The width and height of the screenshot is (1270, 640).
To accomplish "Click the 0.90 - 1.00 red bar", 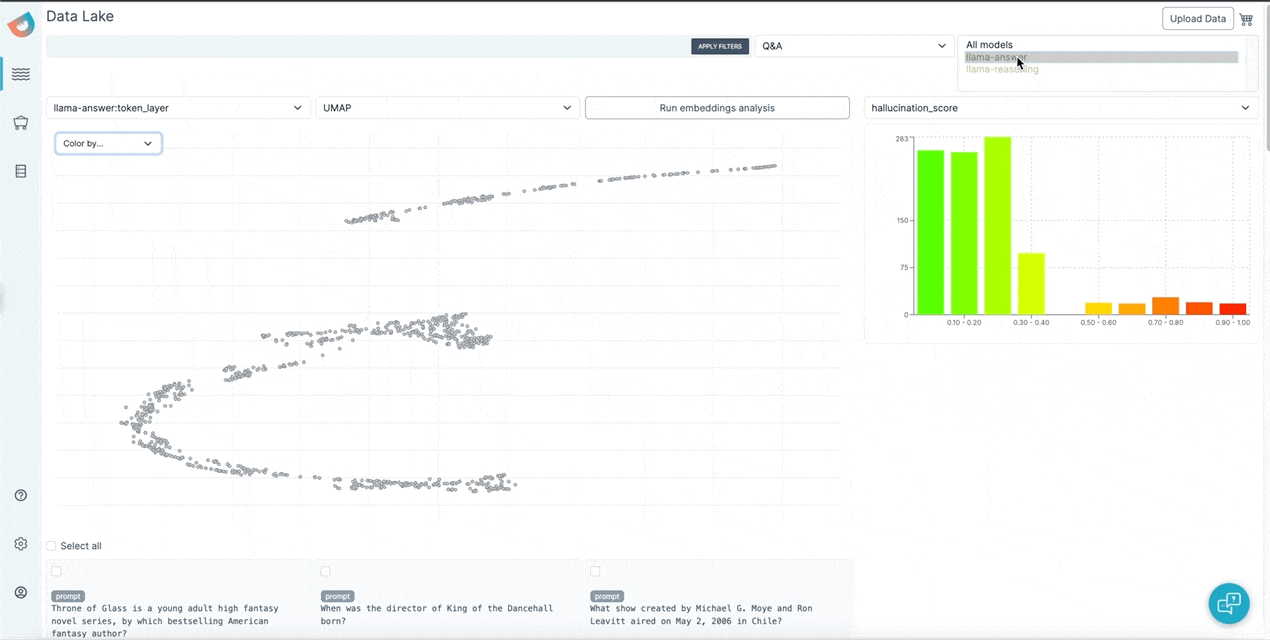I will click(x=1233, y=309).
